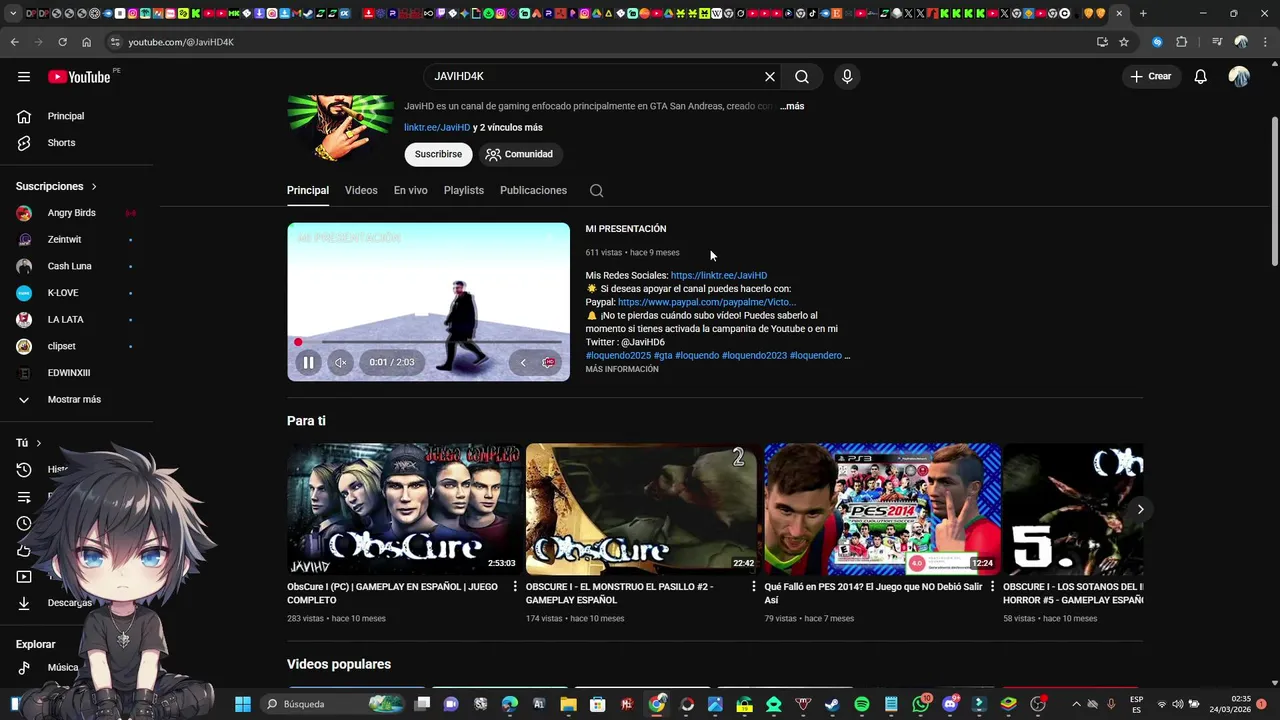
Task: Subscribe with the Suscribirse button
Action: pyautogui.click(x=438, y=154)
